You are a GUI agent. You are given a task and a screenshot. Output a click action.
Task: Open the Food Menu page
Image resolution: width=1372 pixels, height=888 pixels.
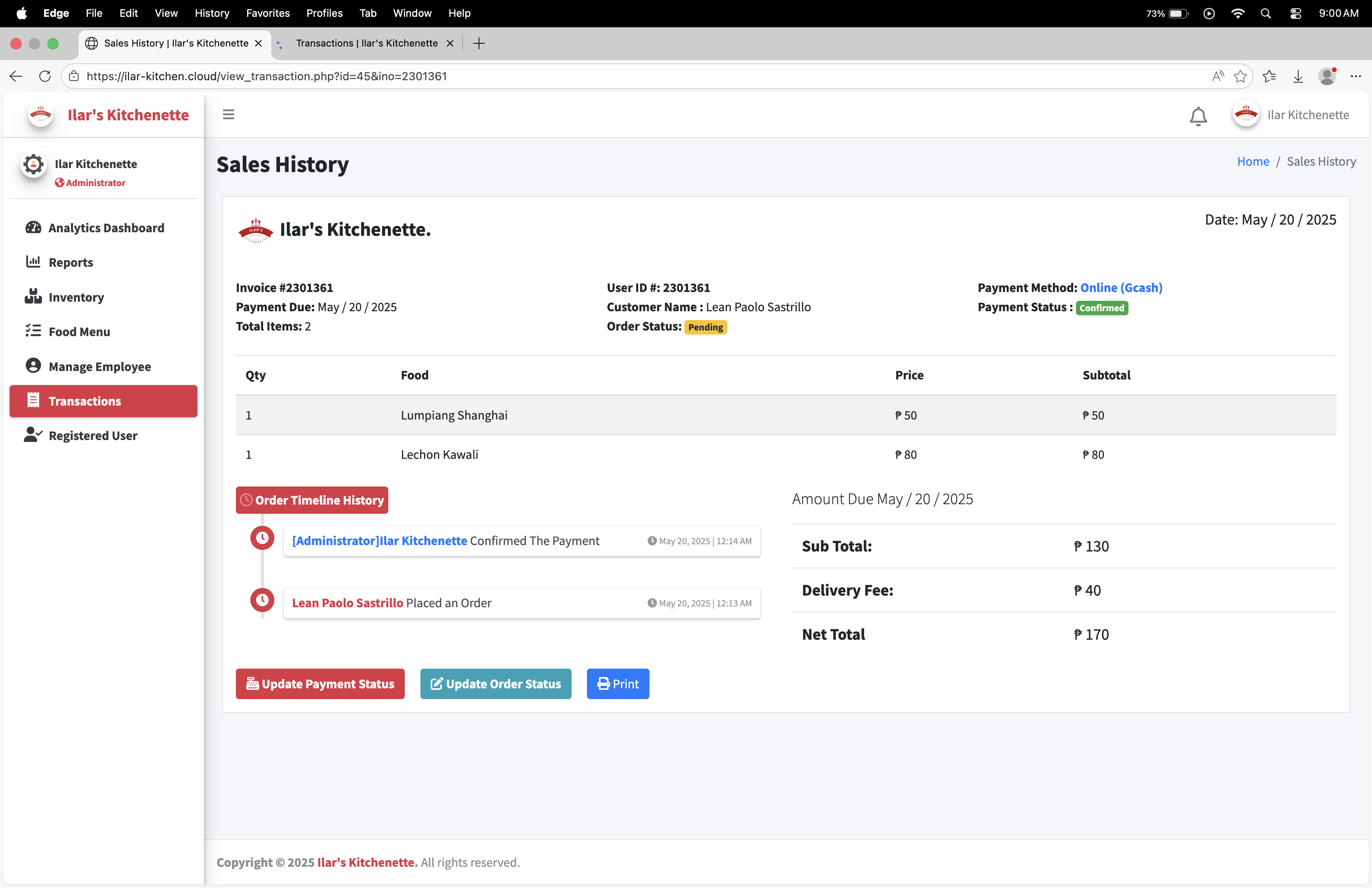pyautogui.click(x=79, y=332)
